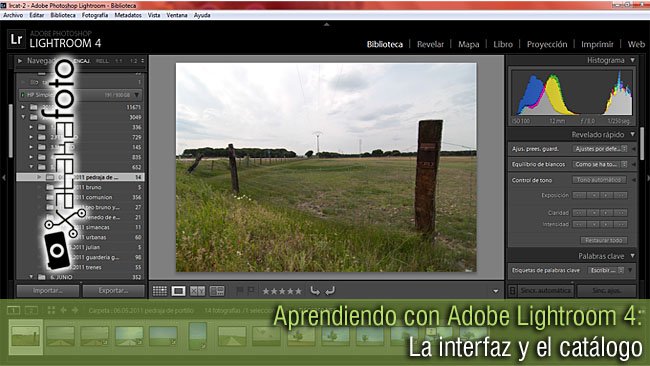
Task: Click the main window 1 icon in filmstrip bar
Action: pos(13,310)
